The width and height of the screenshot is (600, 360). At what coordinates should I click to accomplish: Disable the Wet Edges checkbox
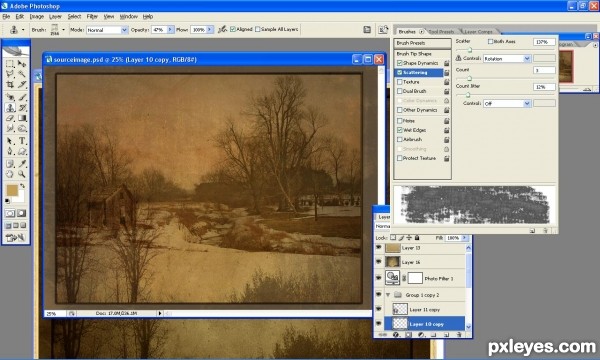pyautogui.click(x=399, y=130)
